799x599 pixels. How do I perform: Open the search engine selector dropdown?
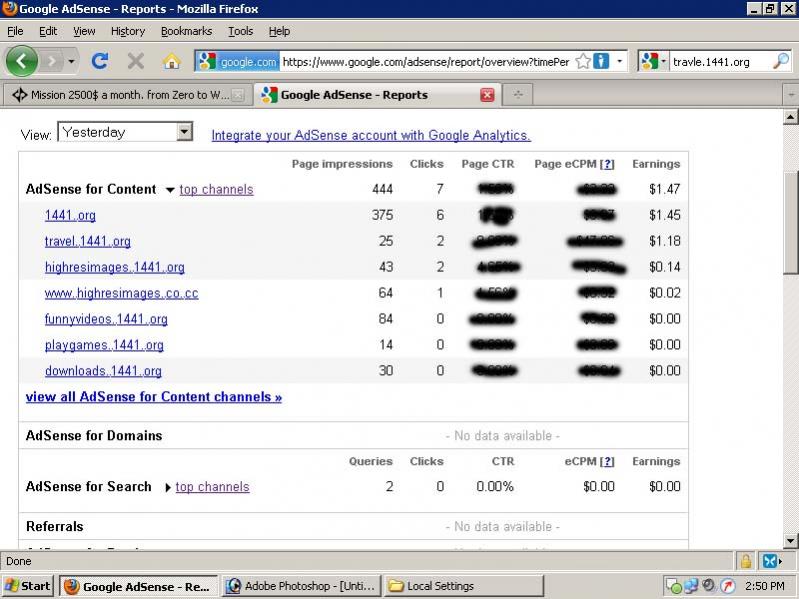(x=654, y=62)
